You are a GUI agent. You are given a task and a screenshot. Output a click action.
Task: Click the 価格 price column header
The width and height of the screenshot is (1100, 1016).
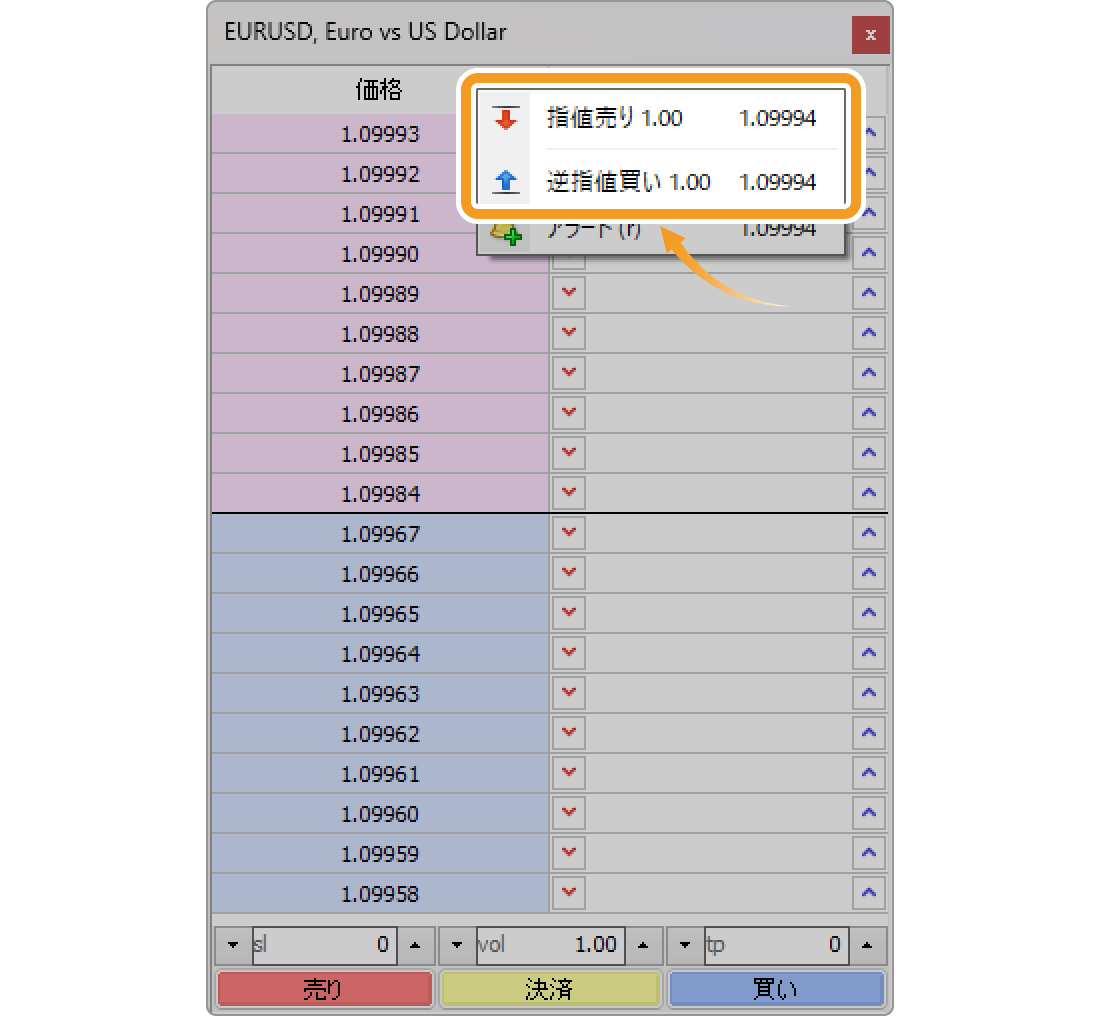380,90
